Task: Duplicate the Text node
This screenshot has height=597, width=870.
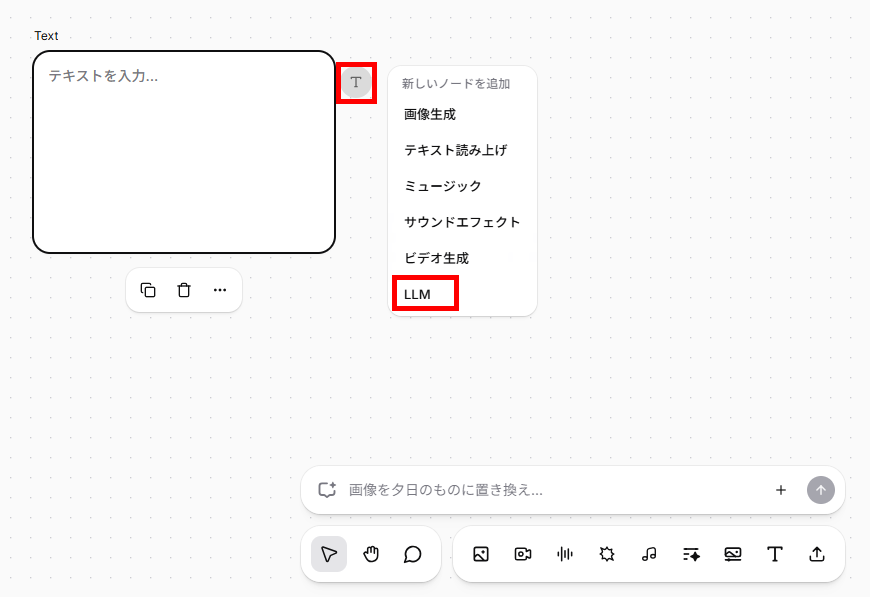Action: 148,290
